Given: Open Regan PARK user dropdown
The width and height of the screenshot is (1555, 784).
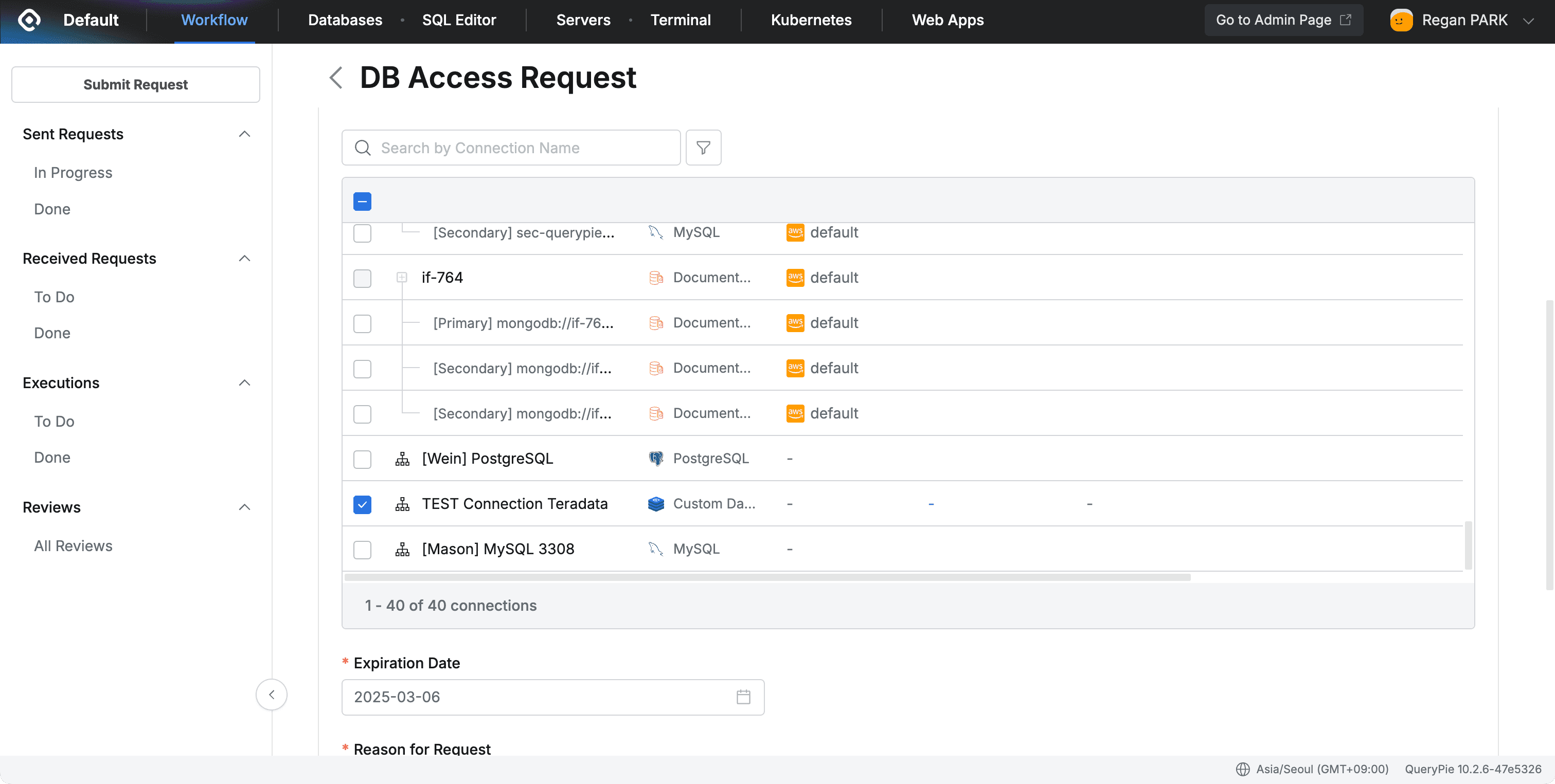Looking at the screenshot, I should point(1528,21).
